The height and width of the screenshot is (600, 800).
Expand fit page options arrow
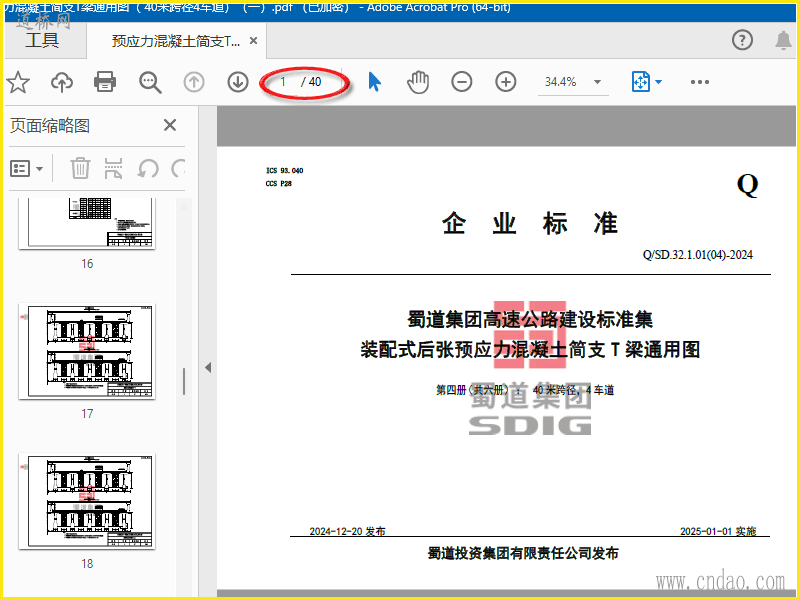659,82
